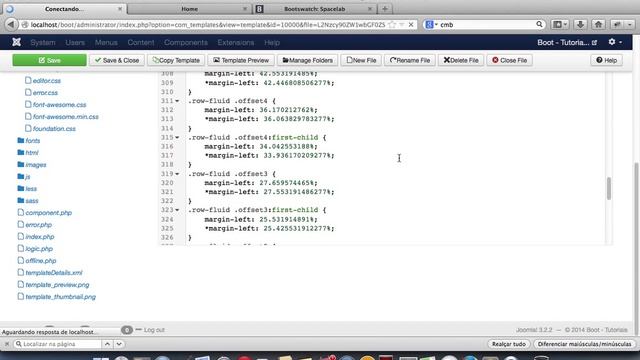640x360 pixels.
Task: Open the downloads arrow icon
Action: pyautogui.click(x=580, y=24)
